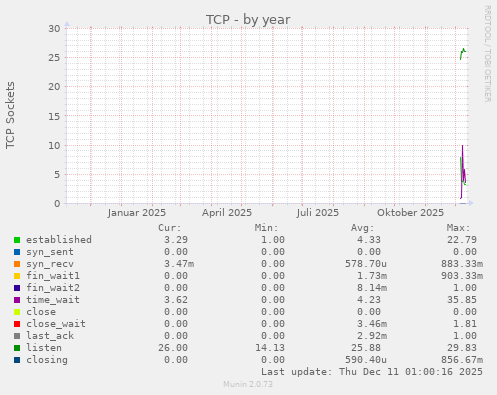Viewport: 497px width, 395px height.
Task: Click close_wait max value 1.81
Action: (x=465, y=324)
